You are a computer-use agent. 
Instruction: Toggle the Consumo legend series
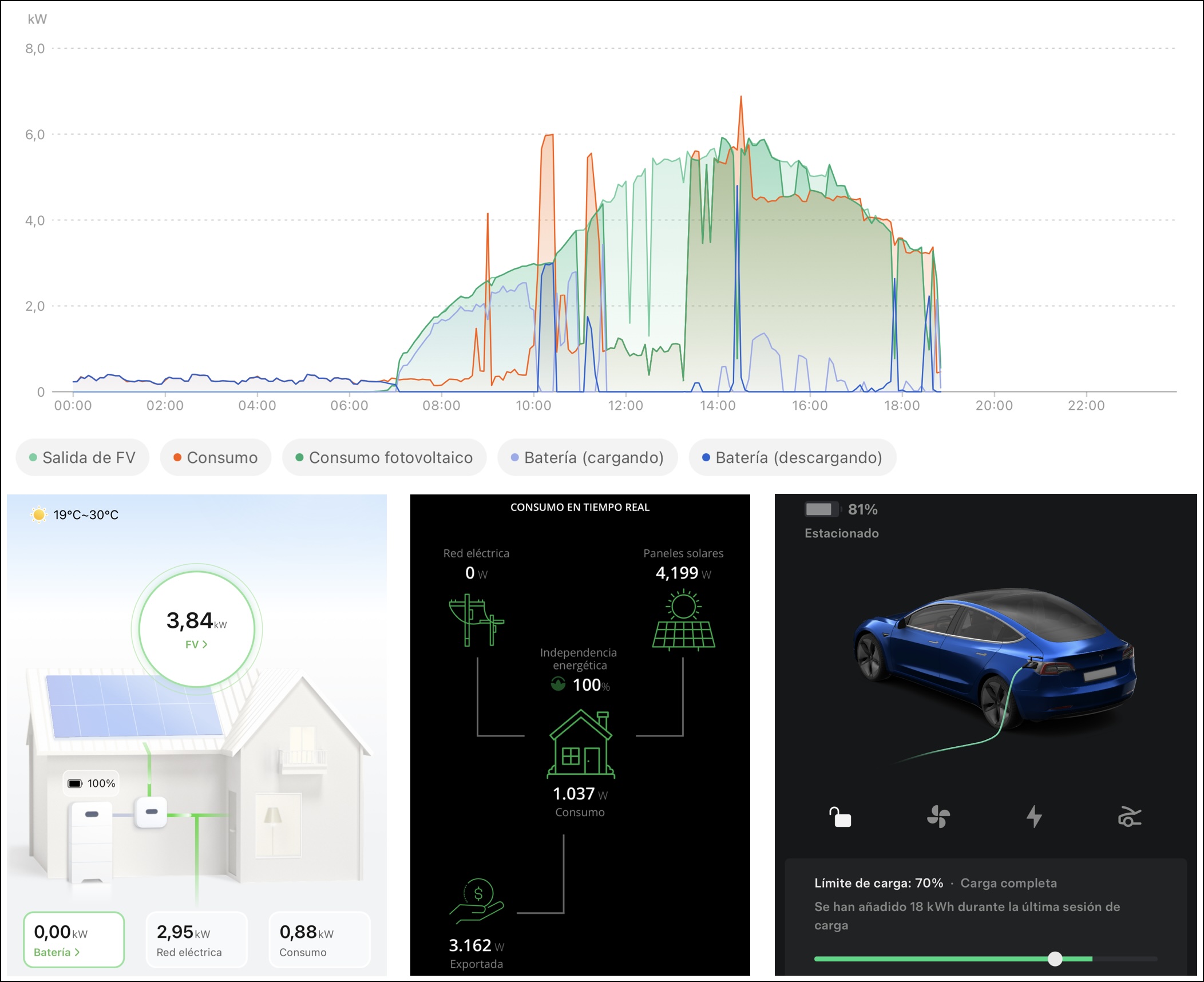216,457
